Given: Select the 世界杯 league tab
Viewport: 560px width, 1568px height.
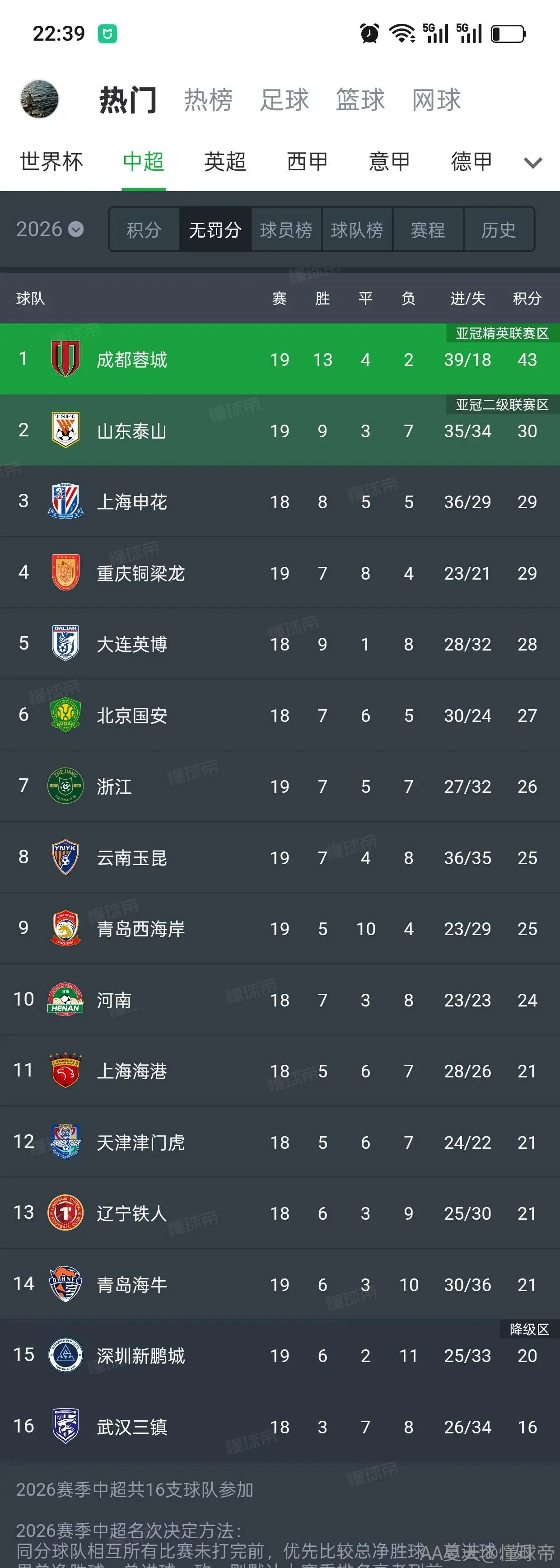Looking at the screenshot, I should tap(51, 162).
